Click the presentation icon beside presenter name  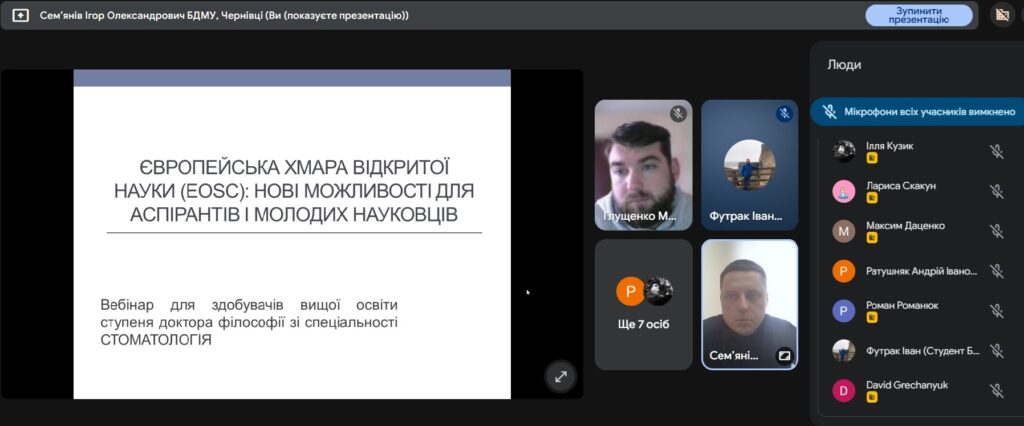[20, 15]
